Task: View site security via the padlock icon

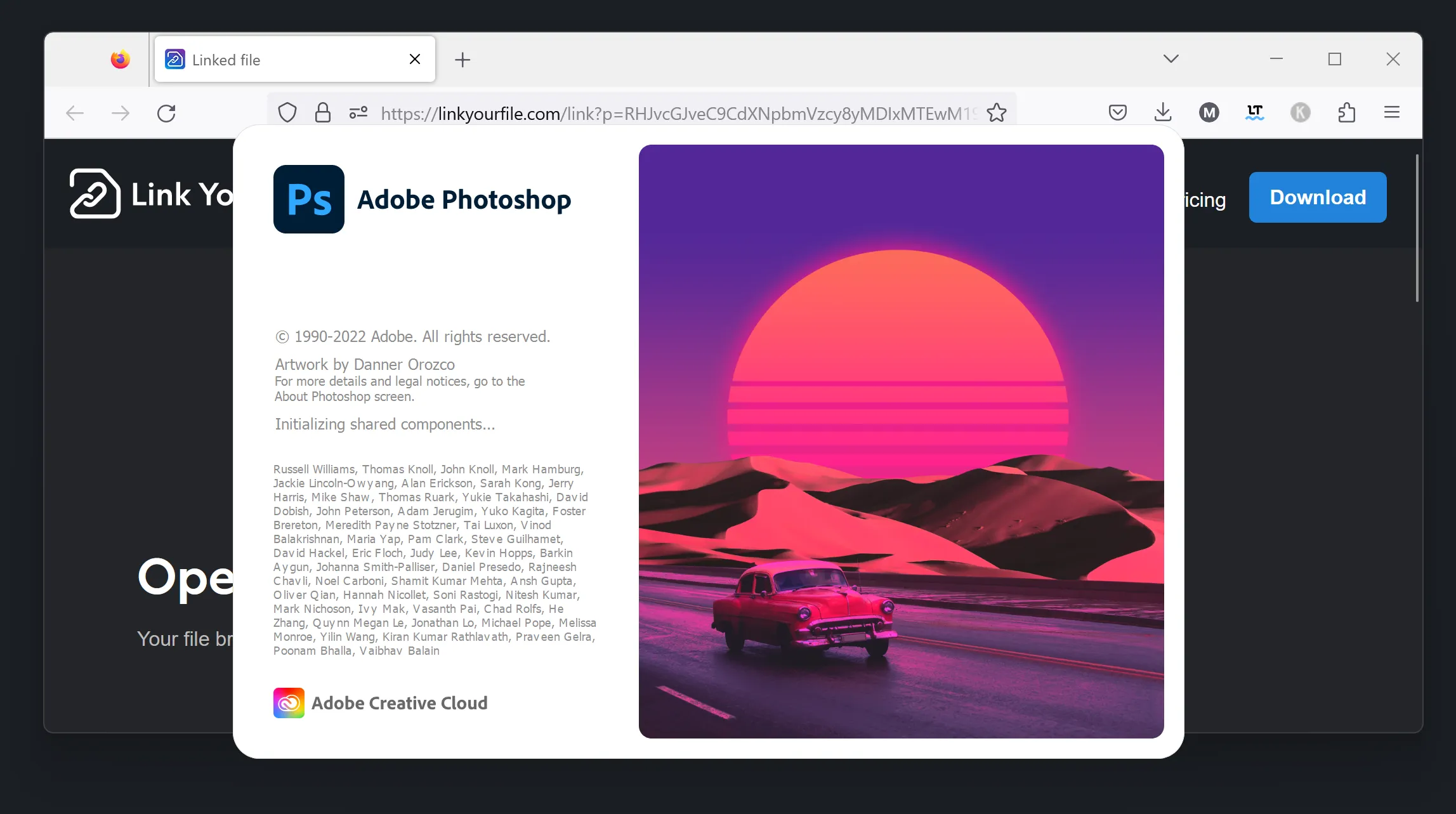Action: 323,112
